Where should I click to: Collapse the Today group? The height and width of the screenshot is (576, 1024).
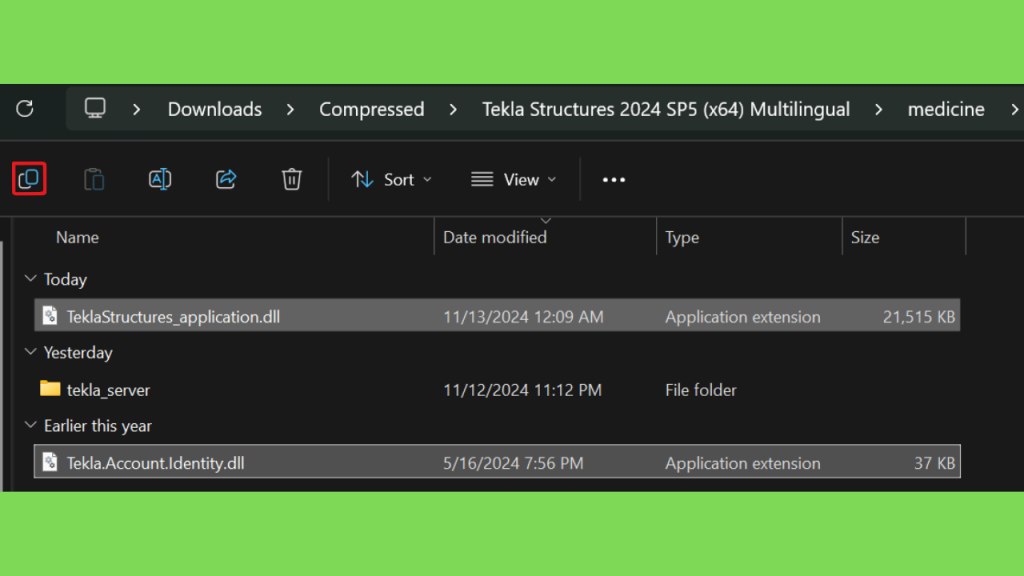point(30,279)
